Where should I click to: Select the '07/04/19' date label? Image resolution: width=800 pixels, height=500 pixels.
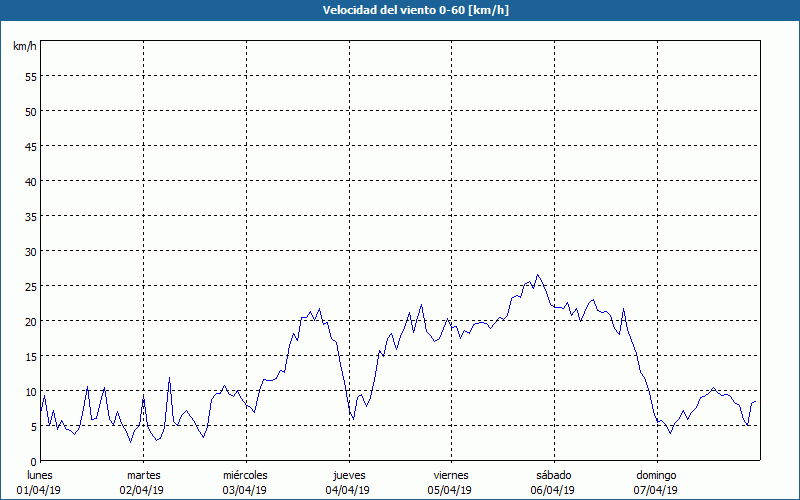click(656, 490)
